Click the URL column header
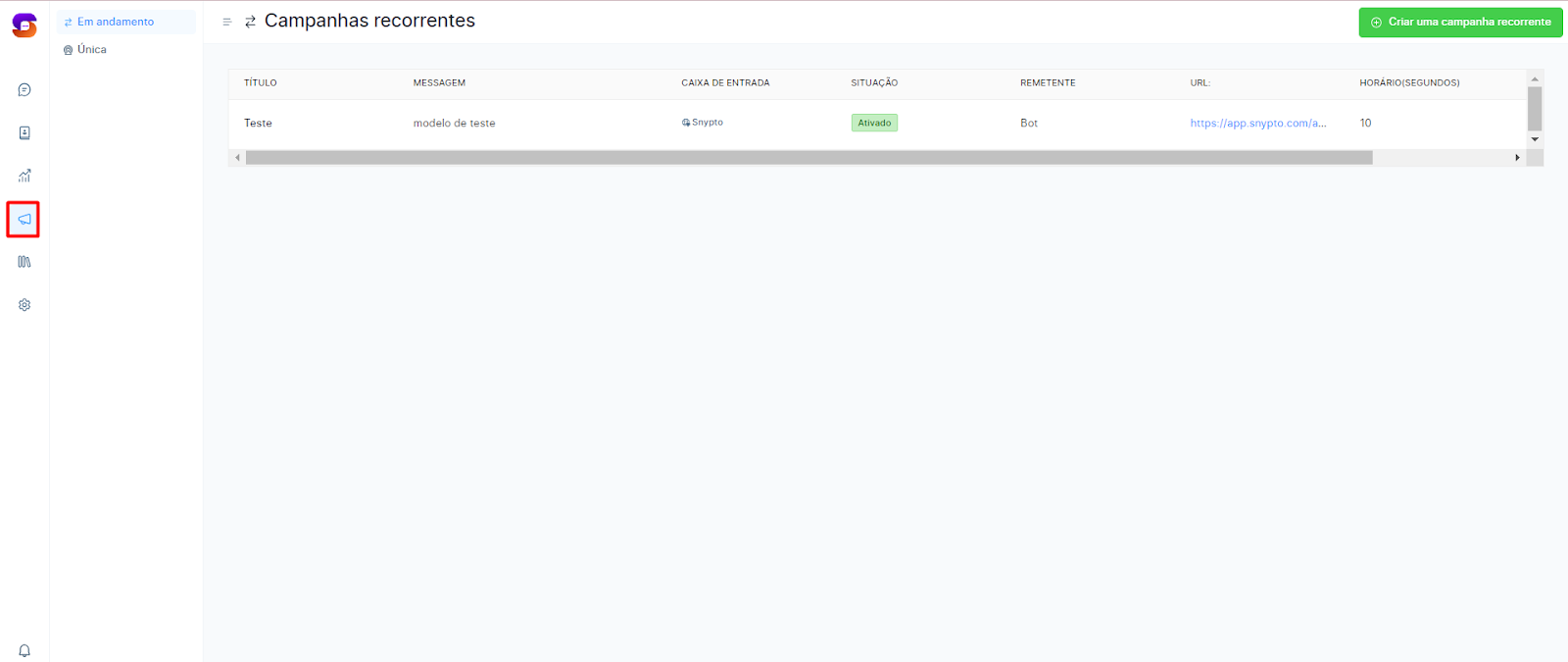The image size is (1568, 662). (1200, 83)
